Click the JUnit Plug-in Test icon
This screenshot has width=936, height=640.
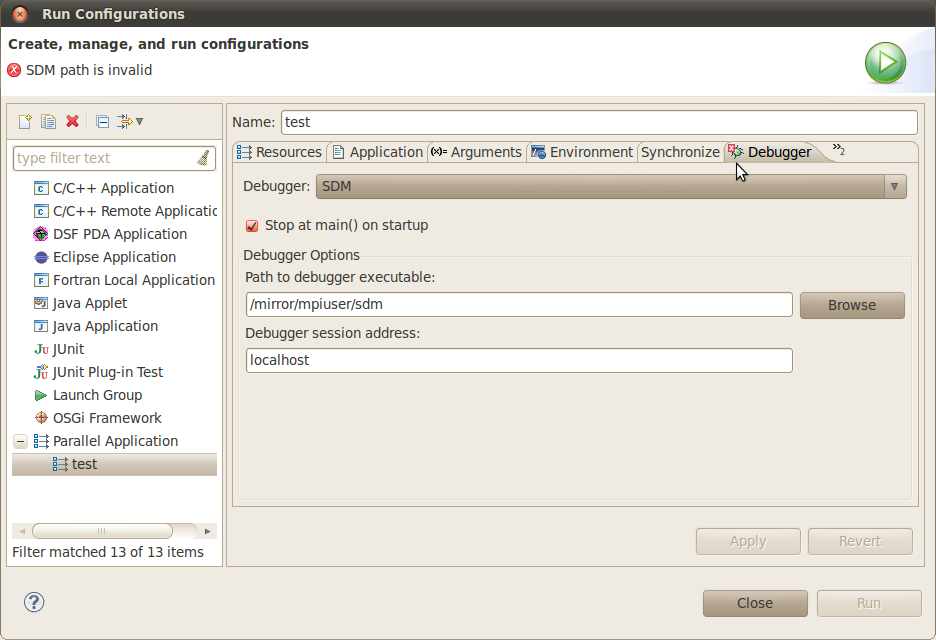coord(41,372)
